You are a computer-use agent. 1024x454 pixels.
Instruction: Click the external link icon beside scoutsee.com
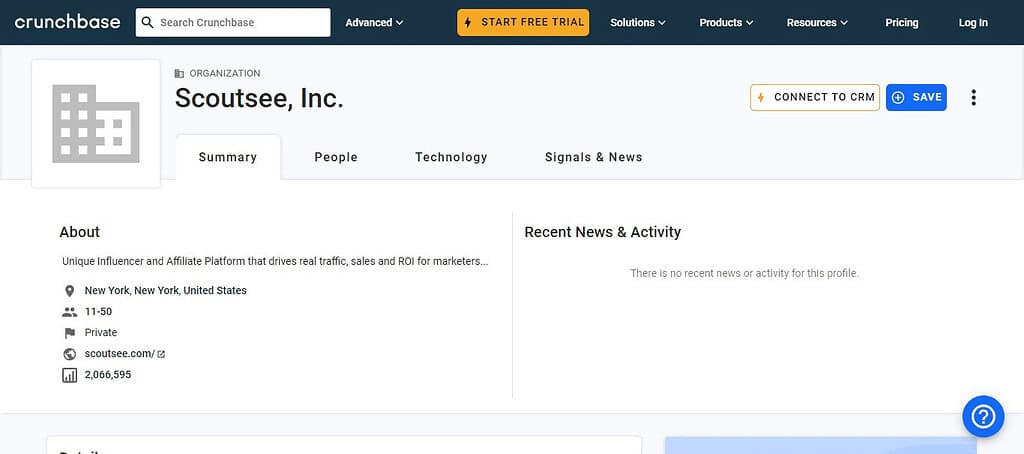pyautogui.click(x=161, y=354)
